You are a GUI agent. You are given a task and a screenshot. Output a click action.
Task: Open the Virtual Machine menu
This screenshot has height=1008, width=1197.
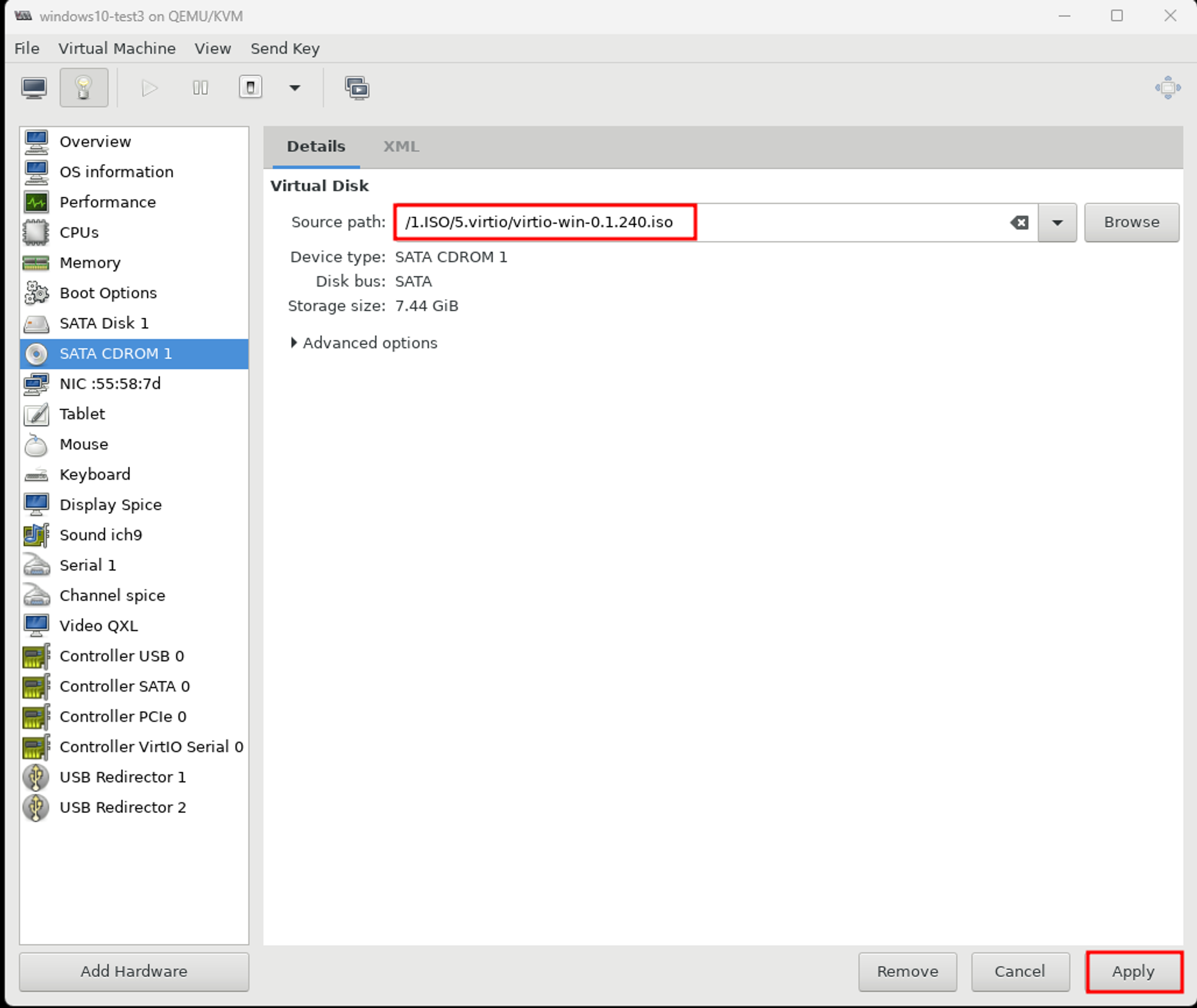[117, 48]
